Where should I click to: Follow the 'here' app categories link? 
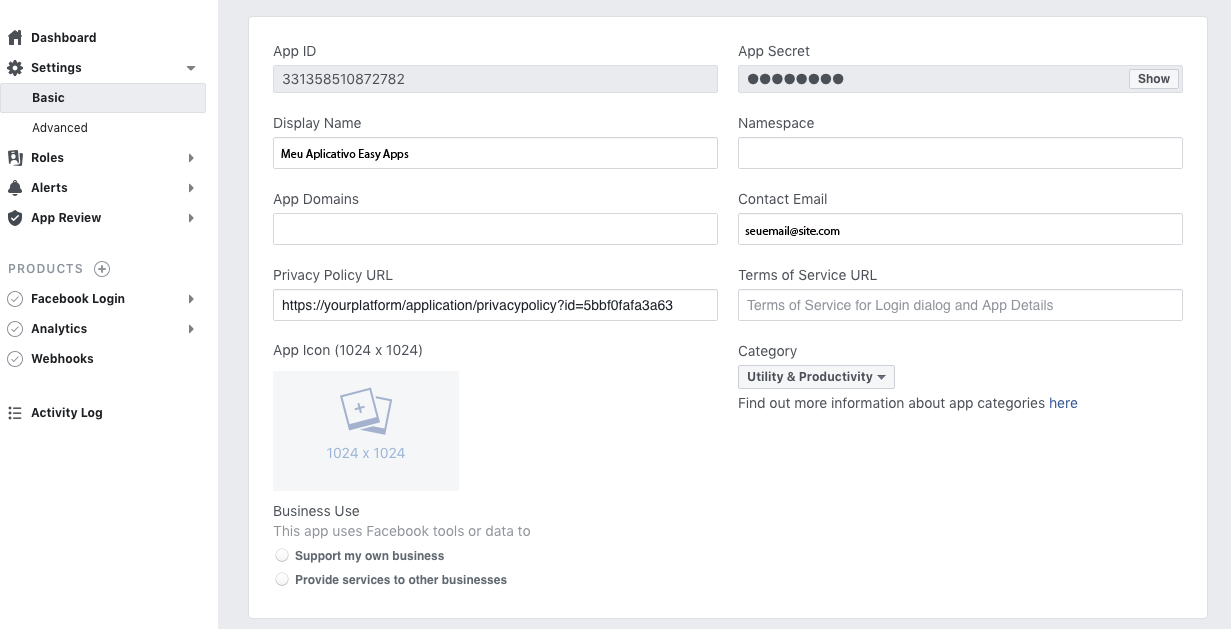point(1063,403)
